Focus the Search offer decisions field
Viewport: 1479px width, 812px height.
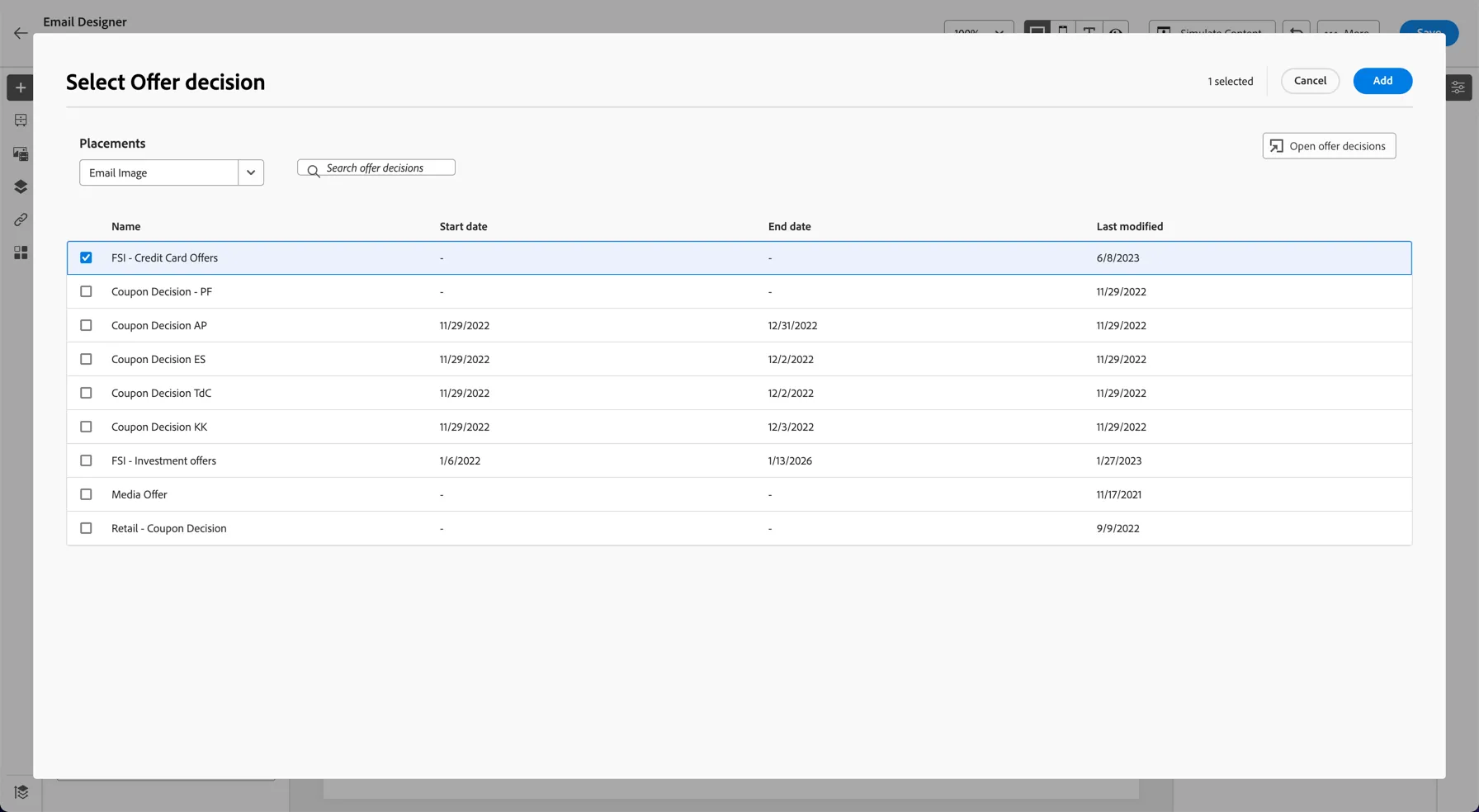pyautogui.click(x=376, y=168)
